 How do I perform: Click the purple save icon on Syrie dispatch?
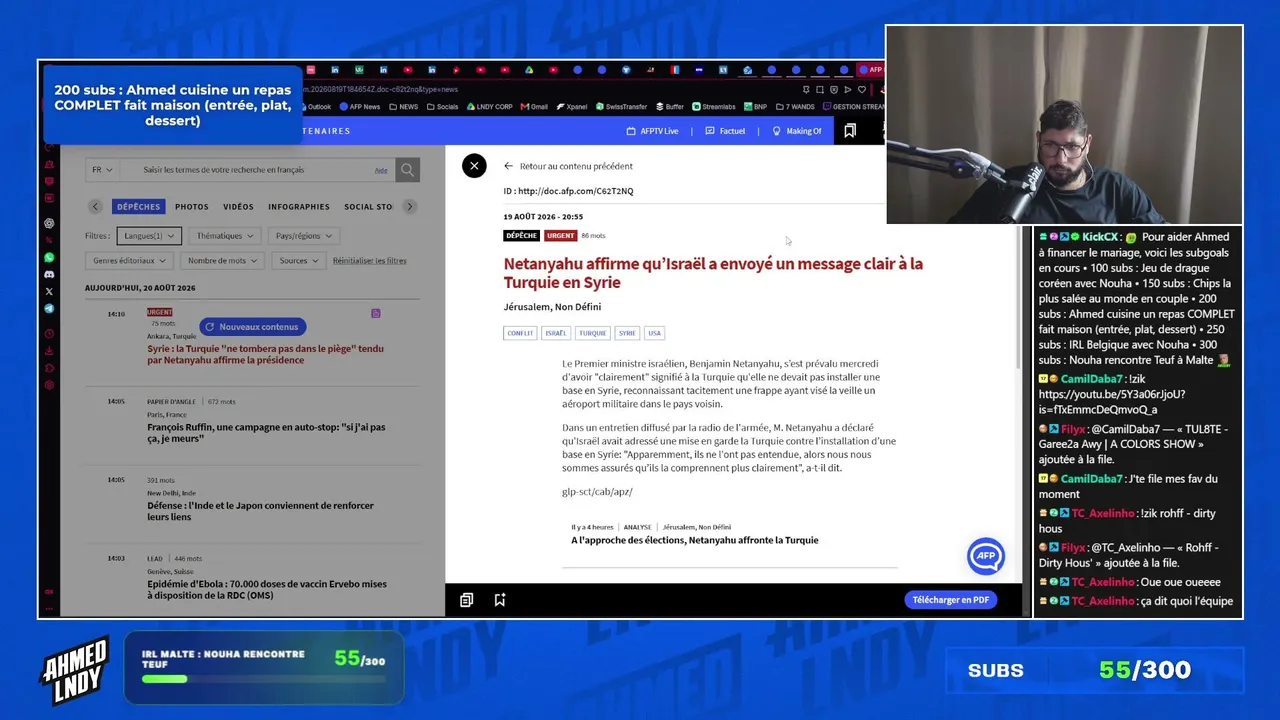tap(376, 313)
